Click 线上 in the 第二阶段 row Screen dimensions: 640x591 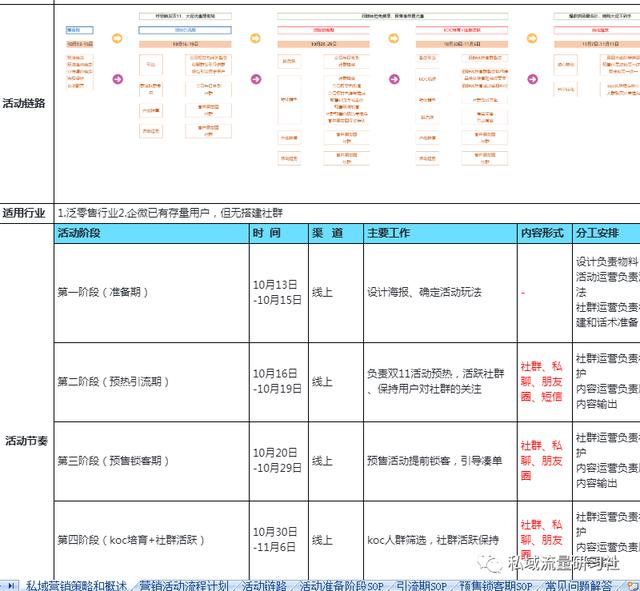coord(336,382)
